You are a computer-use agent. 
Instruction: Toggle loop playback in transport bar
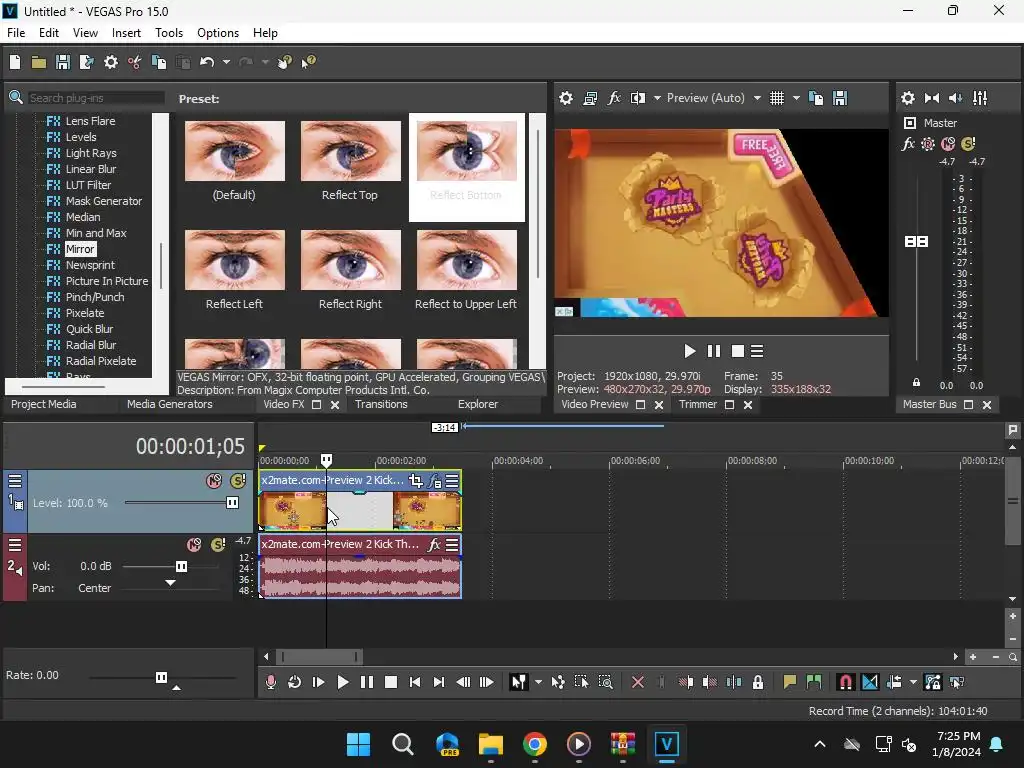pyautogui.click(x=295, y=682)
